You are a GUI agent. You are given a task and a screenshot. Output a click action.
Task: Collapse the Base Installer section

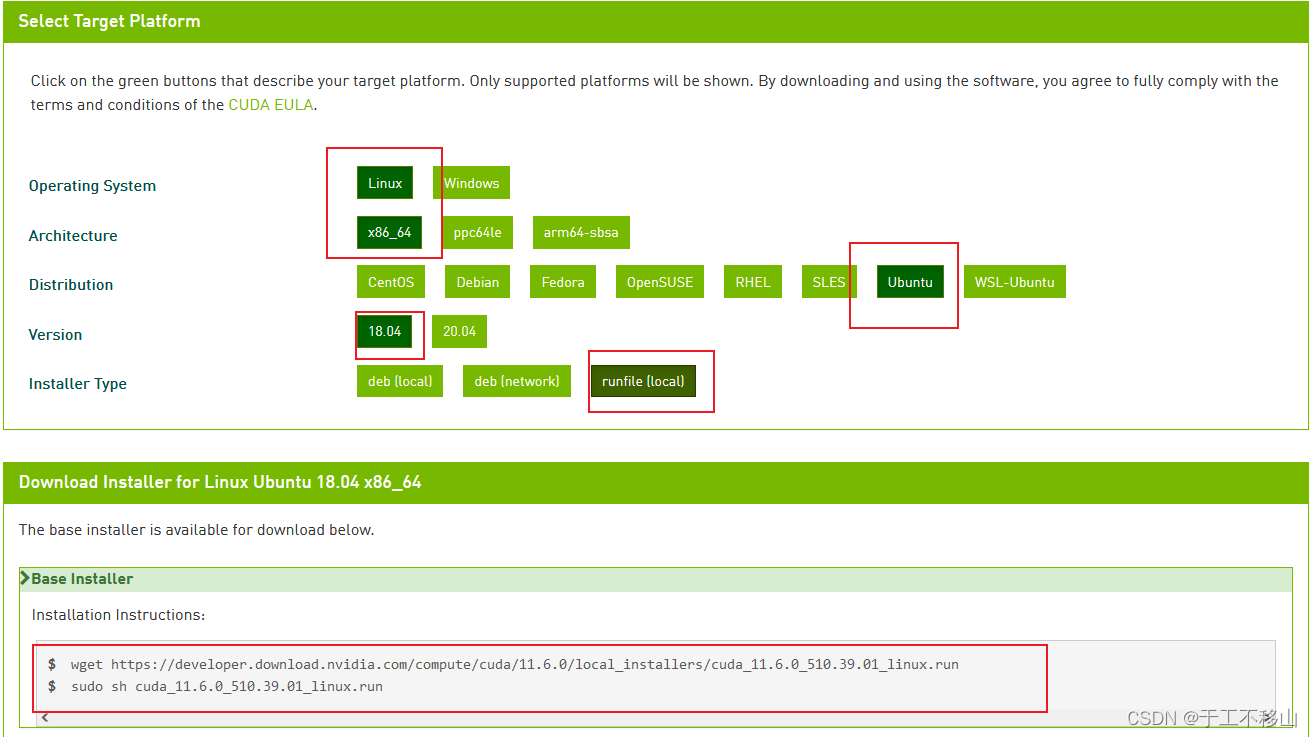(656, 579)
